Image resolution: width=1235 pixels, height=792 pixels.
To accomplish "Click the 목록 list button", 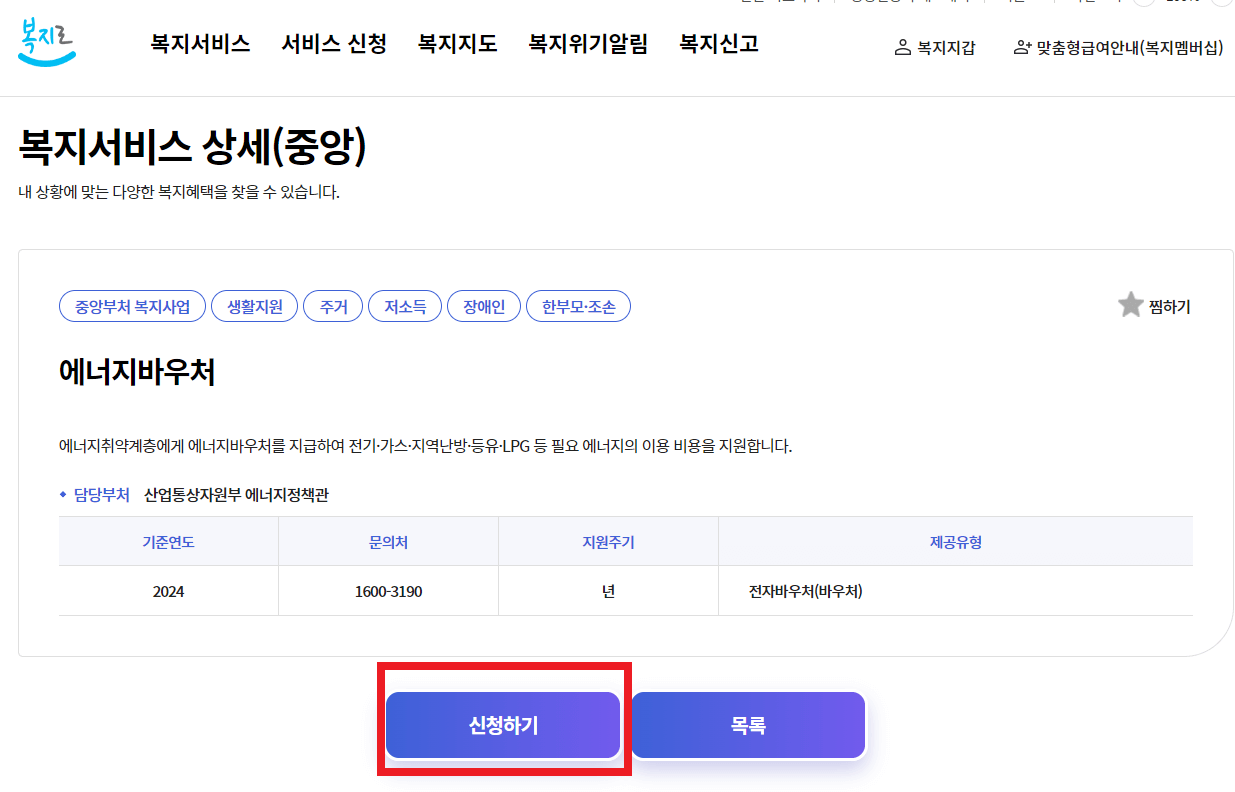I will (x=747, y=724).
